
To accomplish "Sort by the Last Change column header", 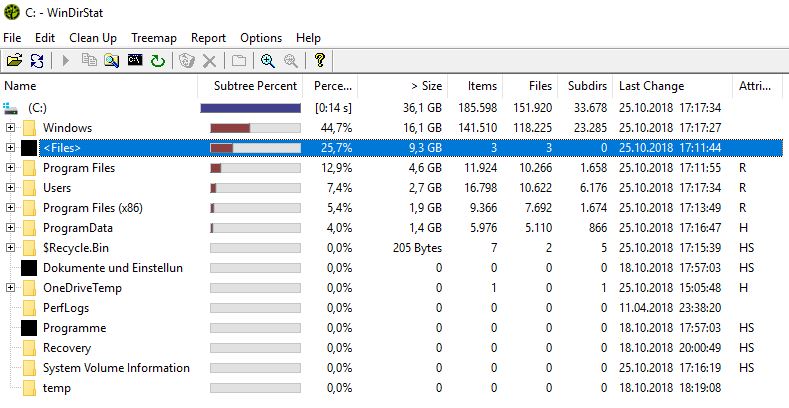I will [672, 86].
